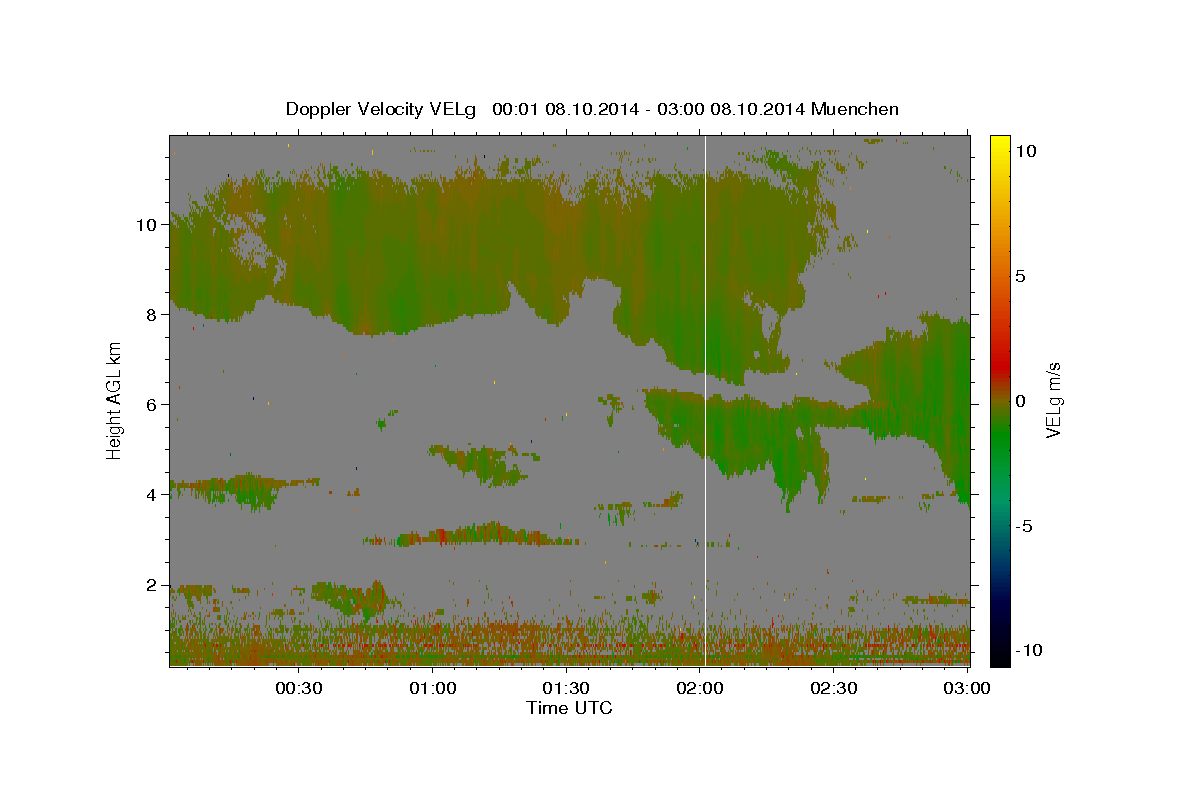This screenshot has height=800, width=1200.
Task: Click the colorbar label '0'
Action: 1020,401
